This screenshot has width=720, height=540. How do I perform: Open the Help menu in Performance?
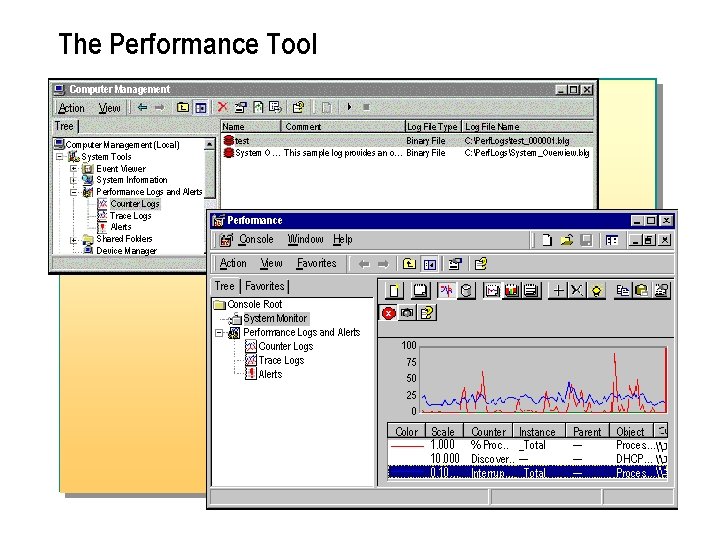click(x=343, y=239)
